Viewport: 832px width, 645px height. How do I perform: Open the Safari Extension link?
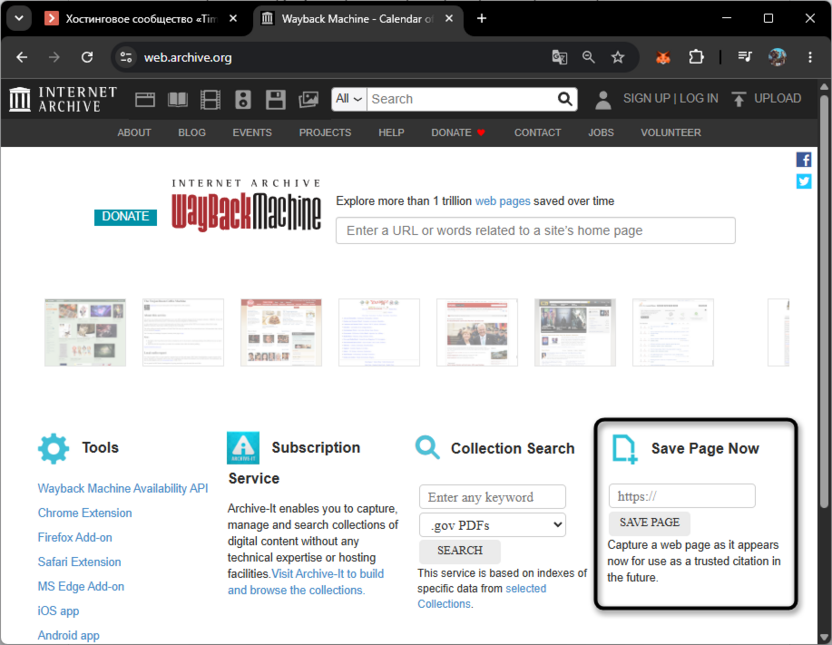[80, 562]
